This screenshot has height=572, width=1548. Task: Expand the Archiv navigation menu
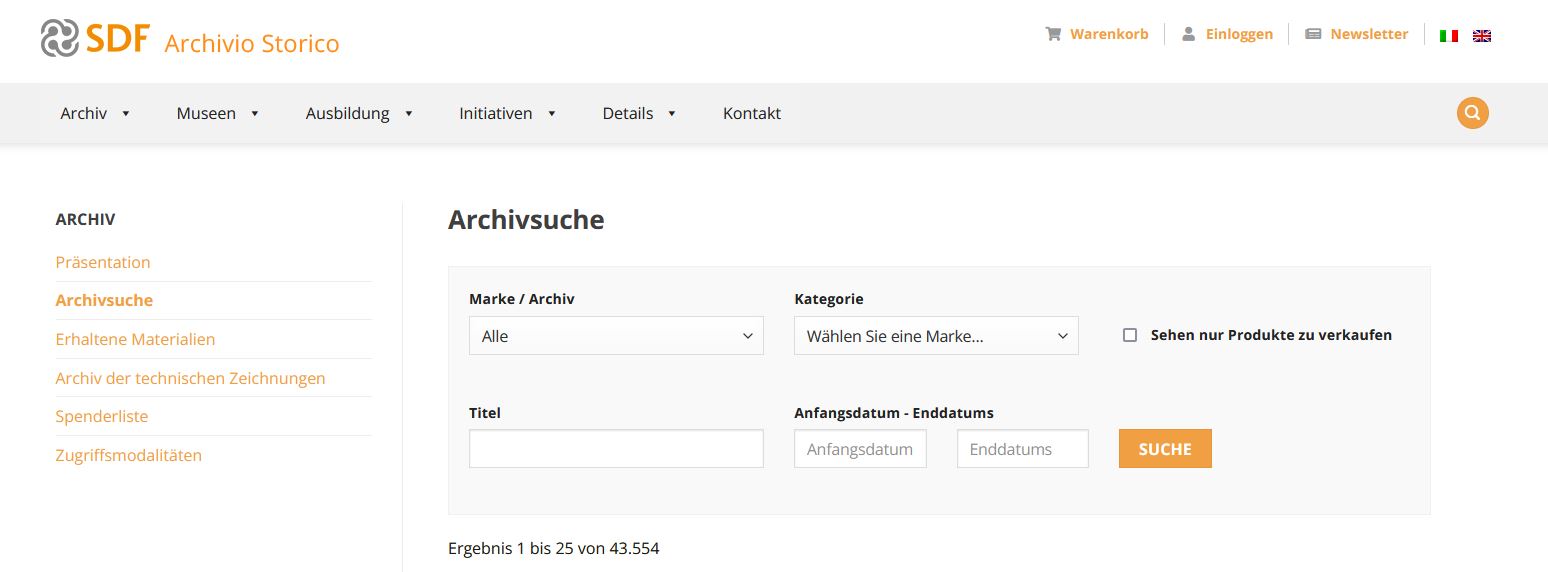(95, 114)
